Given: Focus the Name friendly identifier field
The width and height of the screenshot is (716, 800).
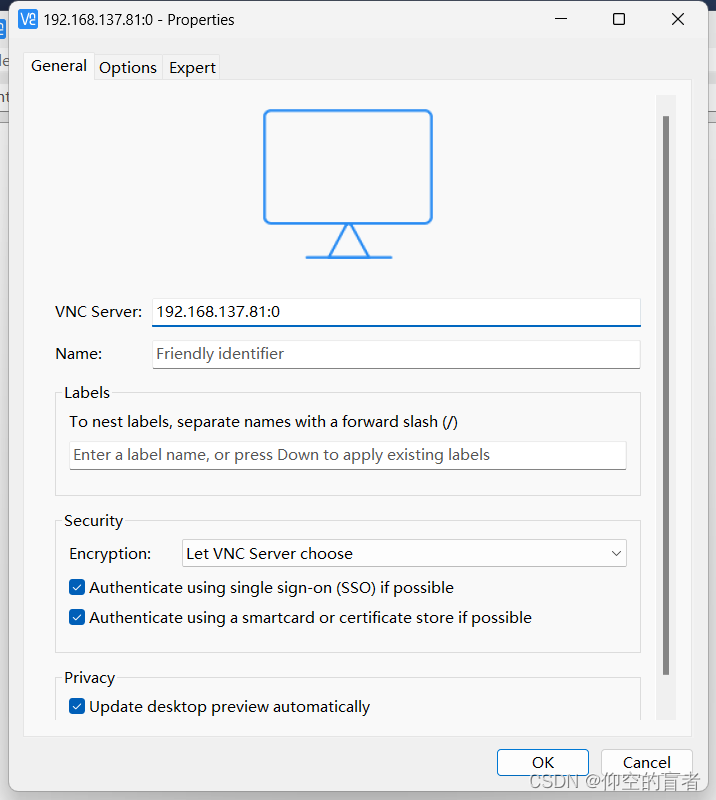Looking at the screenshot, I should point(396,354).
